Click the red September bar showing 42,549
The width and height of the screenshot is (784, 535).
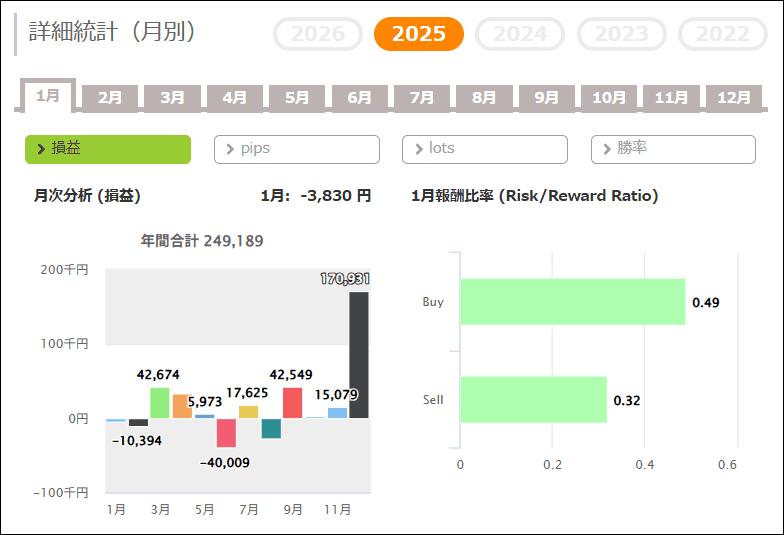tap(293, 403)
